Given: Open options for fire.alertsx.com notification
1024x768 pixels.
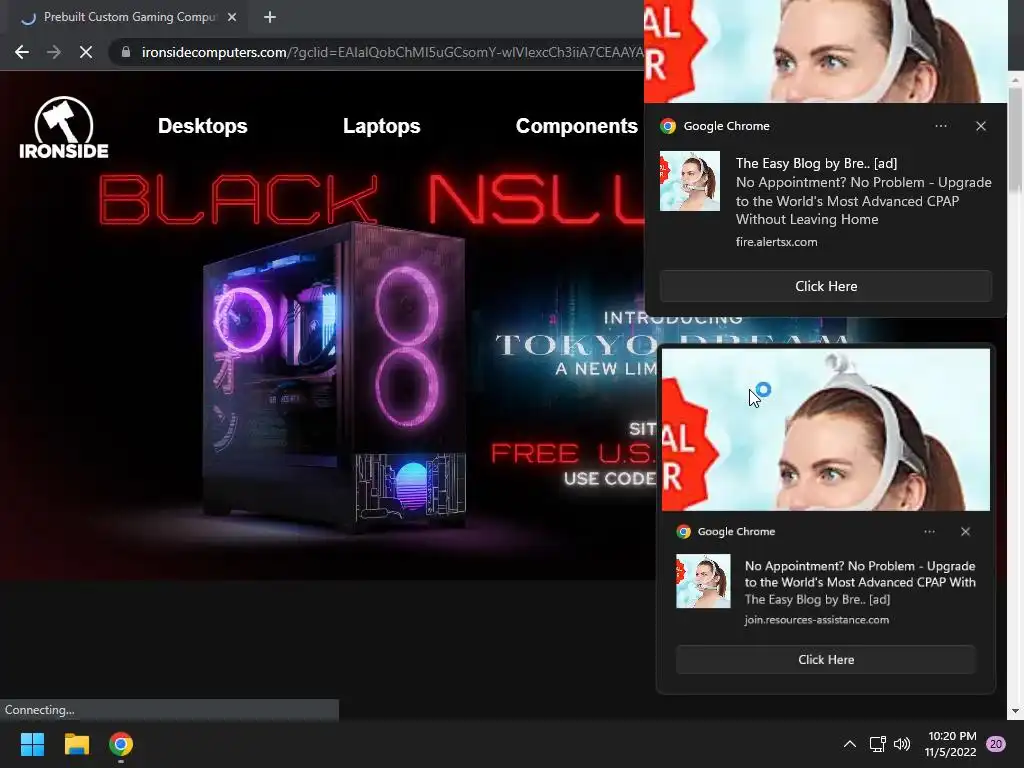Looking at the screenshot, I should tap(940, 126).
